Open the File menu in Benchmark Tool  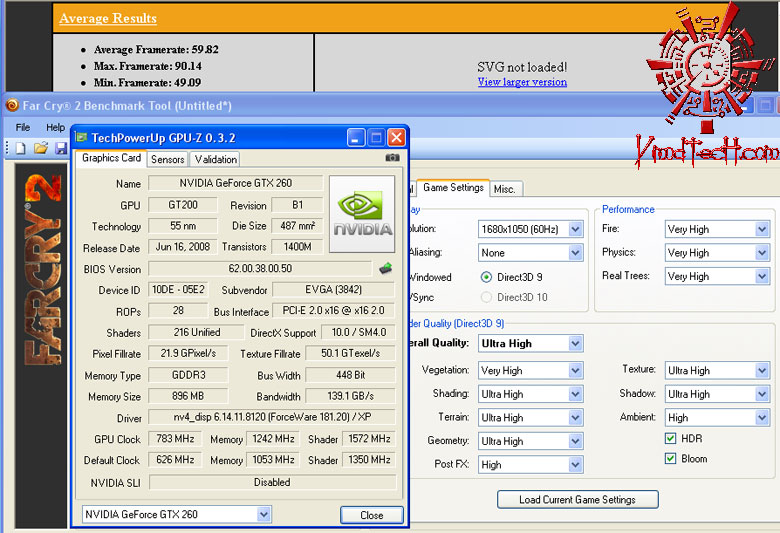point(23,127)
